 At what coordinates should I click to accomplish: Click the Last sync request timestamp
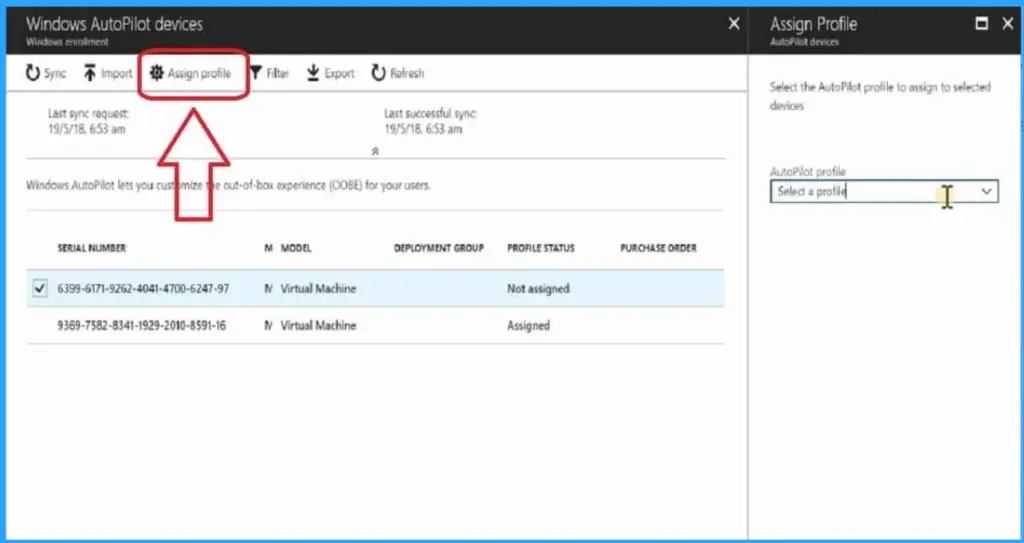[x=87, y=129]
